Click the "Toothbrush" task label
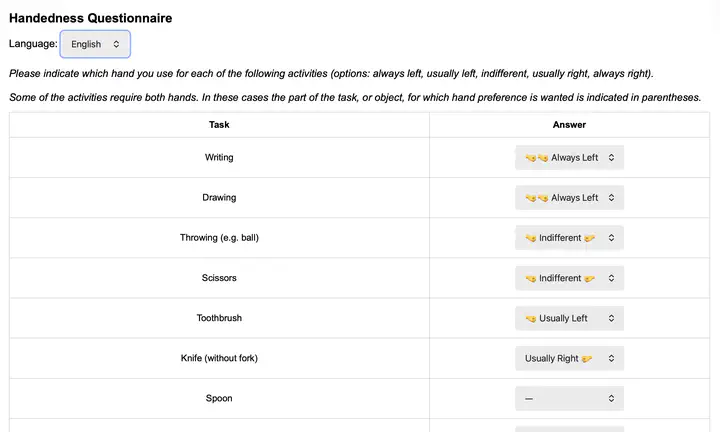The image size is (720, 432). [219, 318]
